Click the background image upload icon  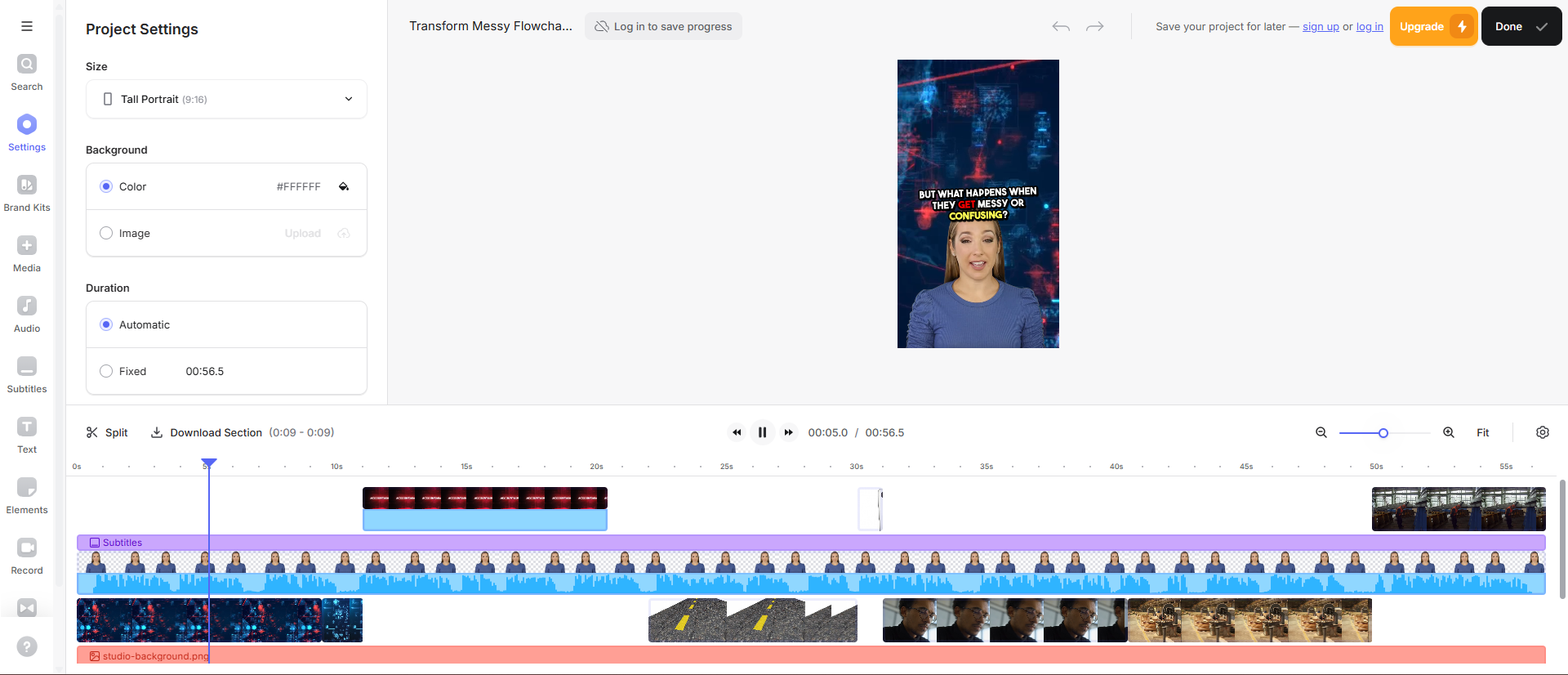pyautogui.click(x=344, y=233)
